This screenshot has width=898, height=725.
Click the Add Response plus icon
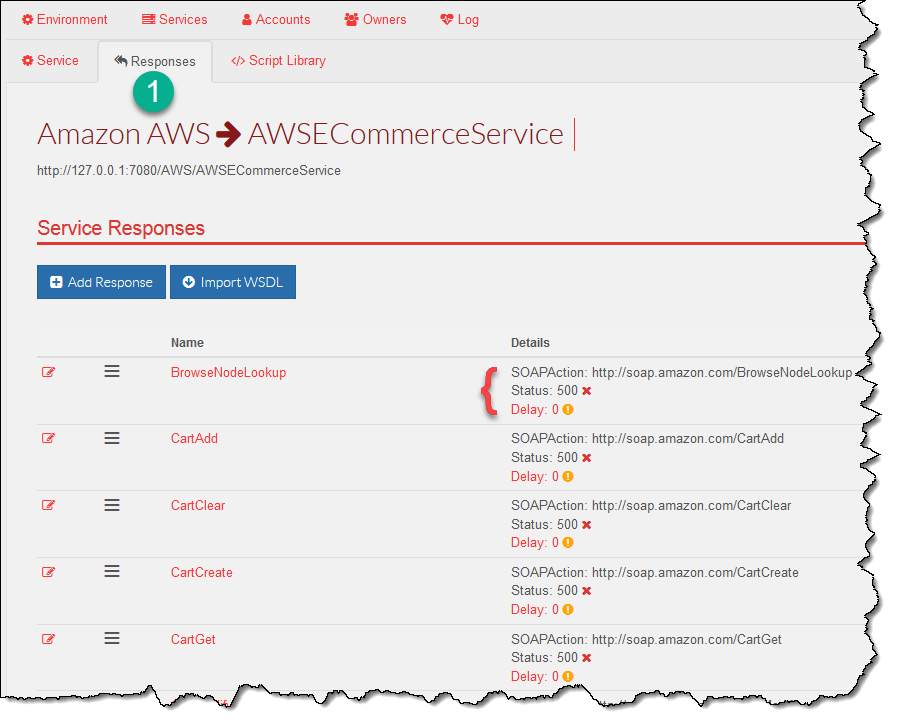(x=56, y=282)
